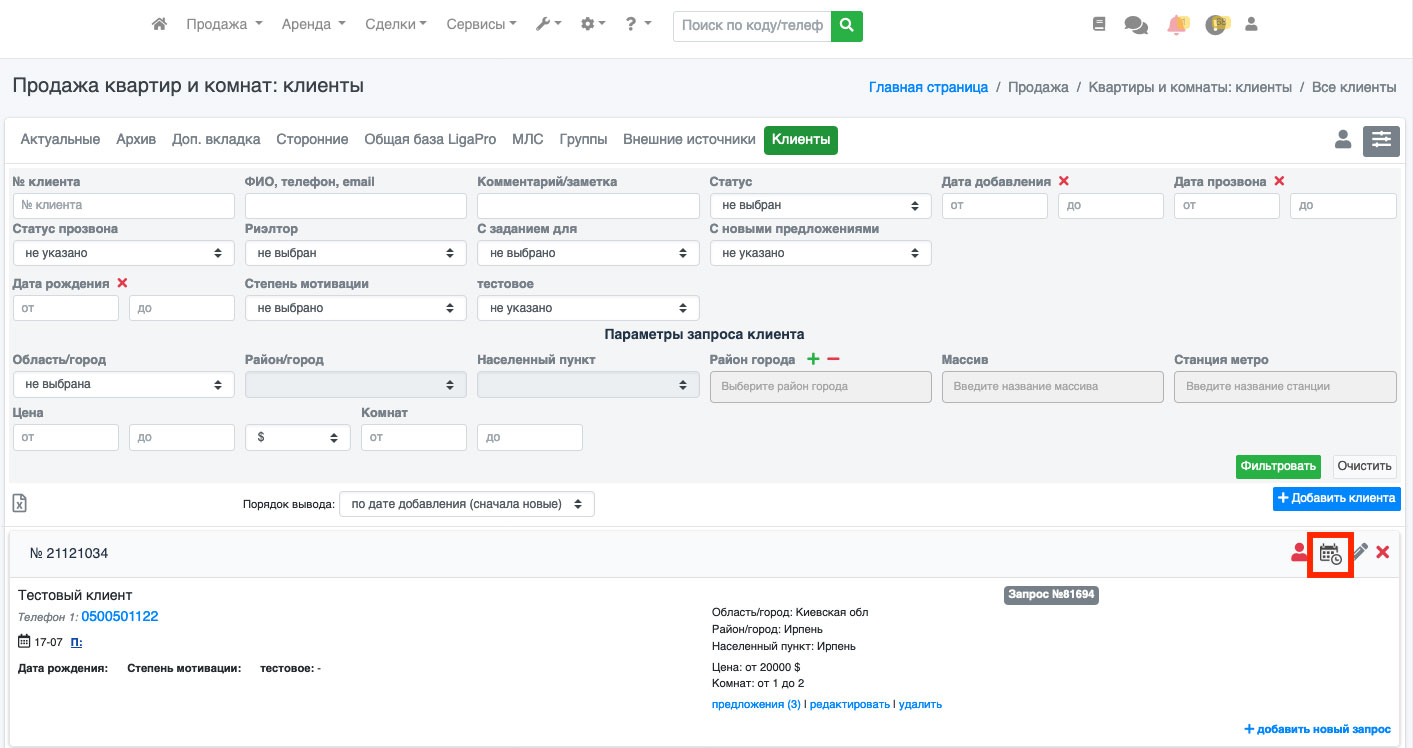Click the Фильтровать button
Screen dimensions: 1413x748
coord(1277,466)
